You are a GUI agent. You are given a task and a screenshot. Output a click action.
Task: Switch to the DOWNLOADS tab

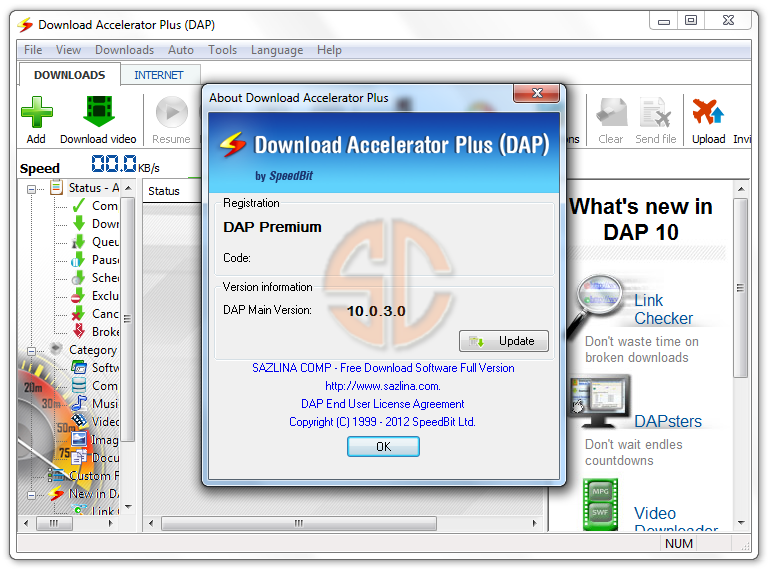pos(70,75)
